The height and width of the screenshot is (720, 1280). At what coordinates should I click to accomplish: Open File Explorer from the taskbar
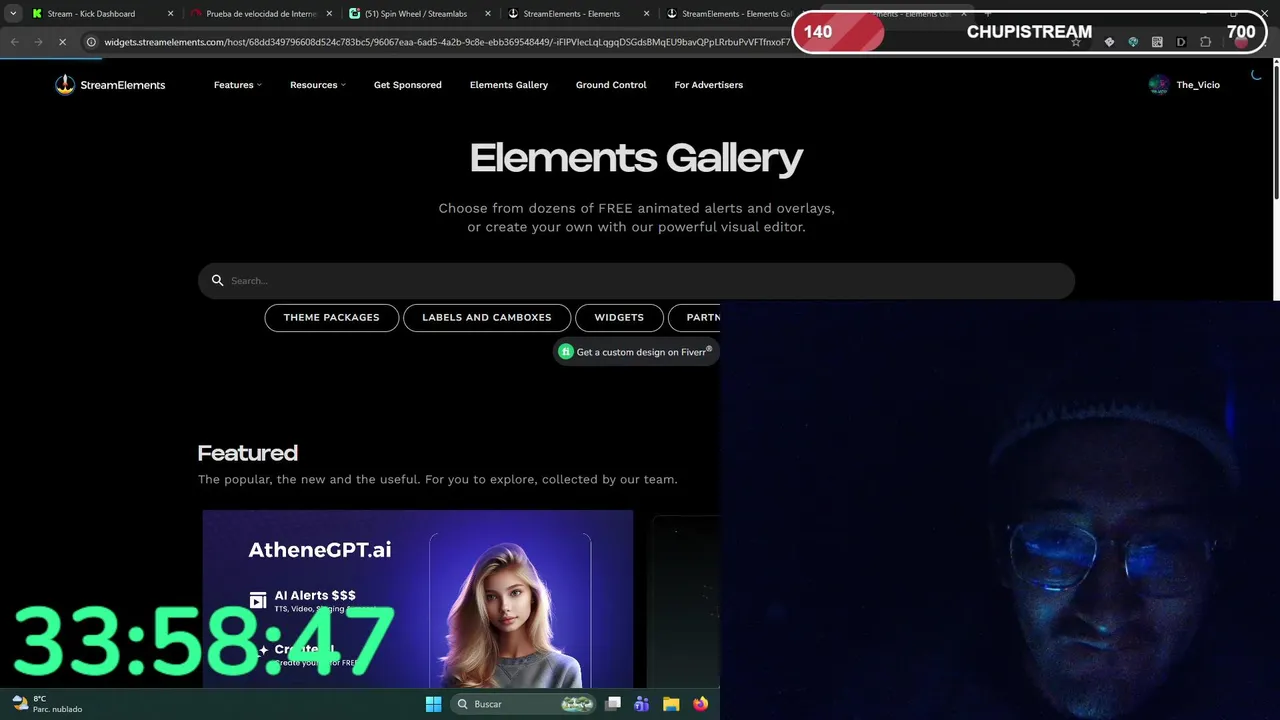point(671,704)
